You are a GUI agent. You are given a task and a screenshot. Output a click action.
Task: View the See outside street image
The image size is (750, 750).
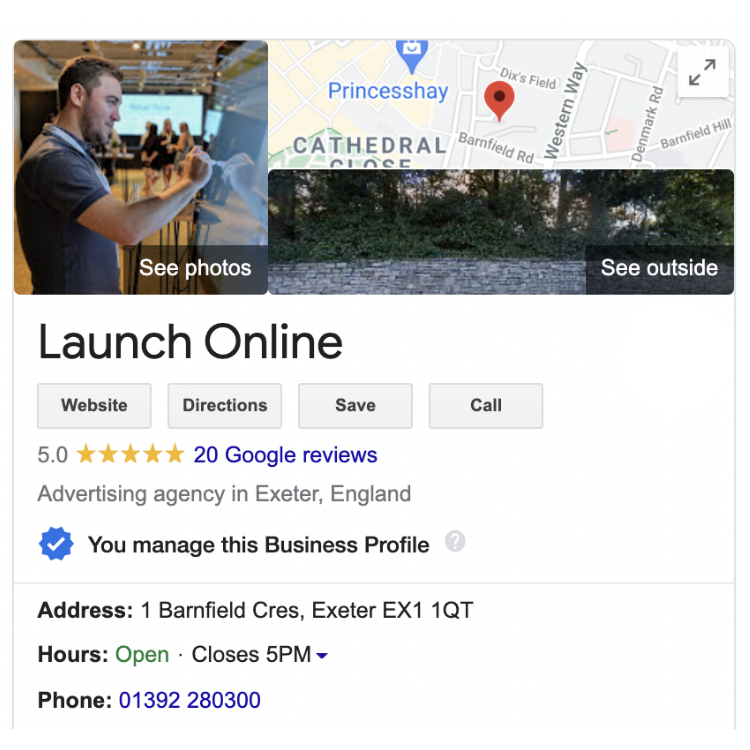point(501,232)
